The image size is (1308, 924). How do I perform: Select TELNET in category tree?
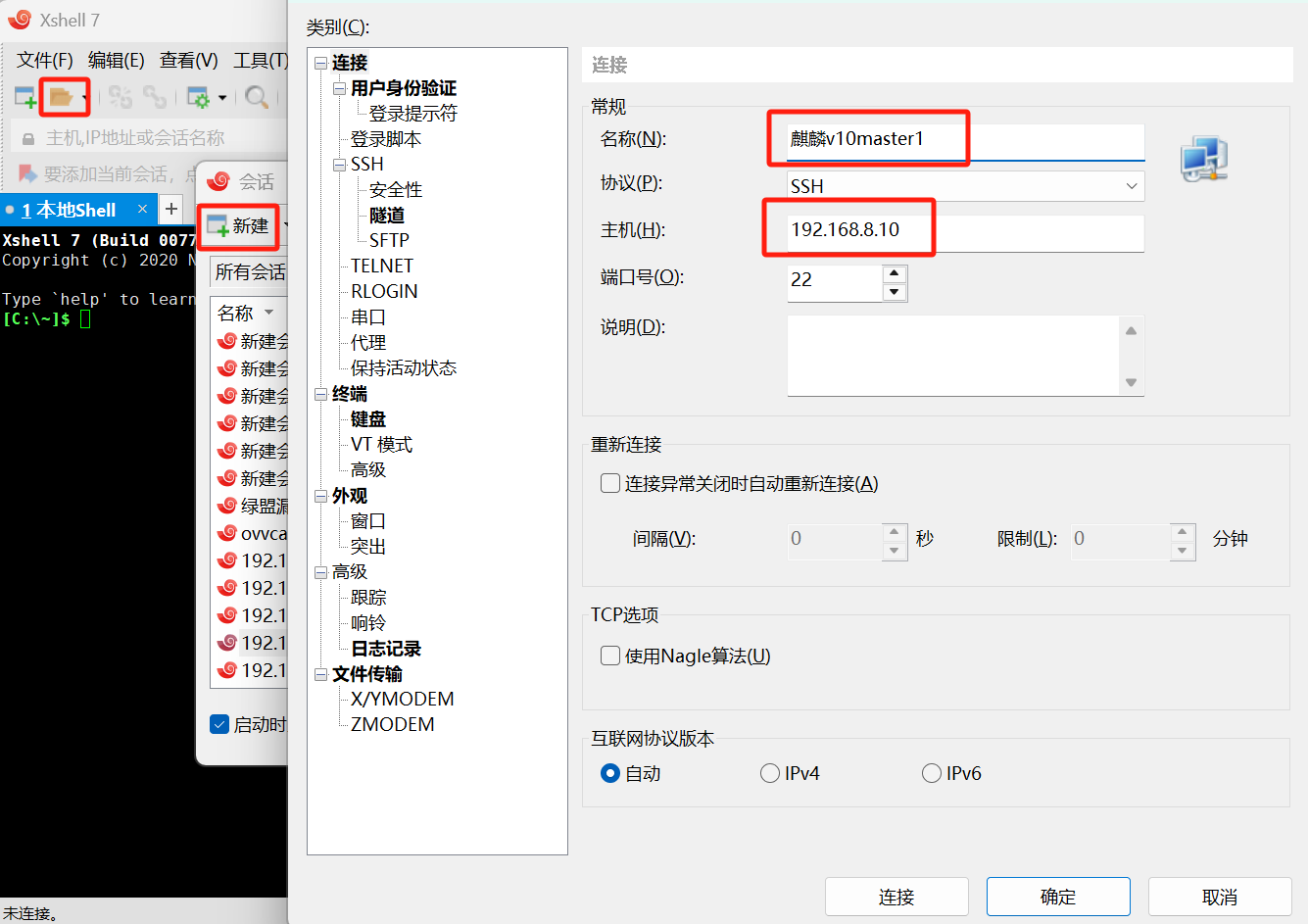pyautogui.click(x=382, y=267)
